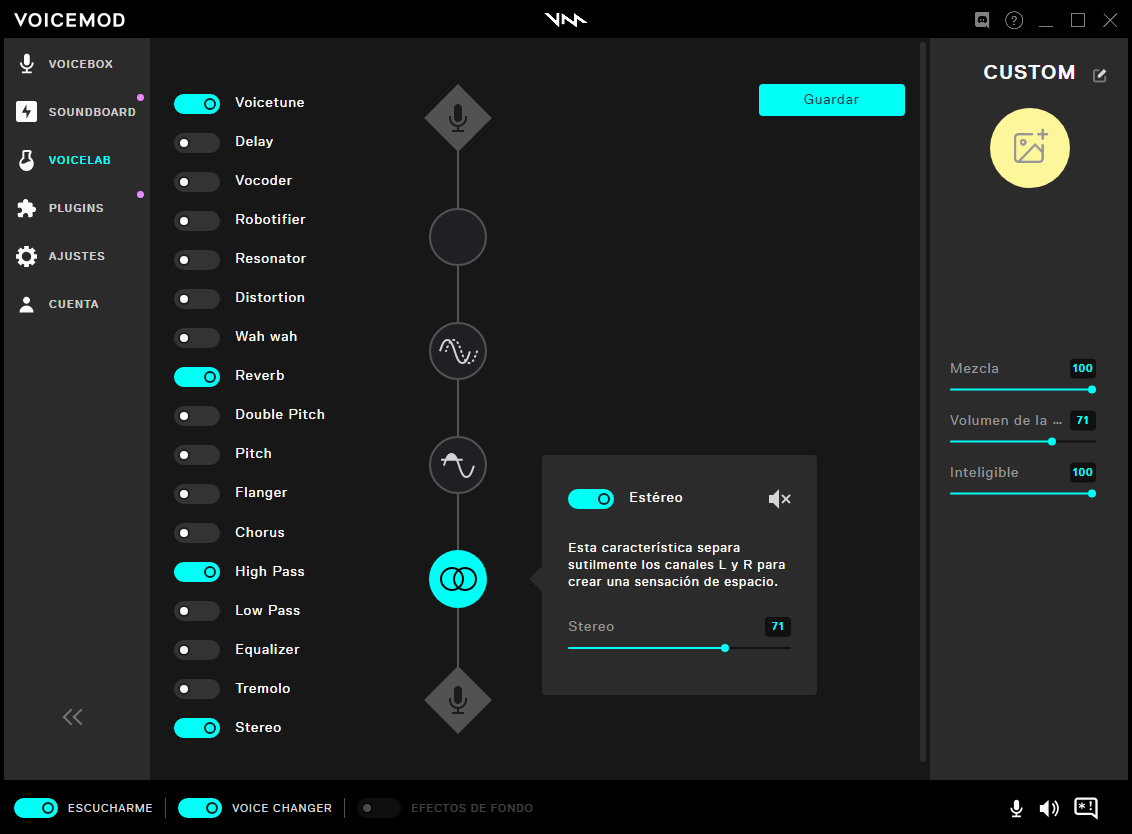
Task: Select the sine wave High Pass node
Action: pos(458,465)
